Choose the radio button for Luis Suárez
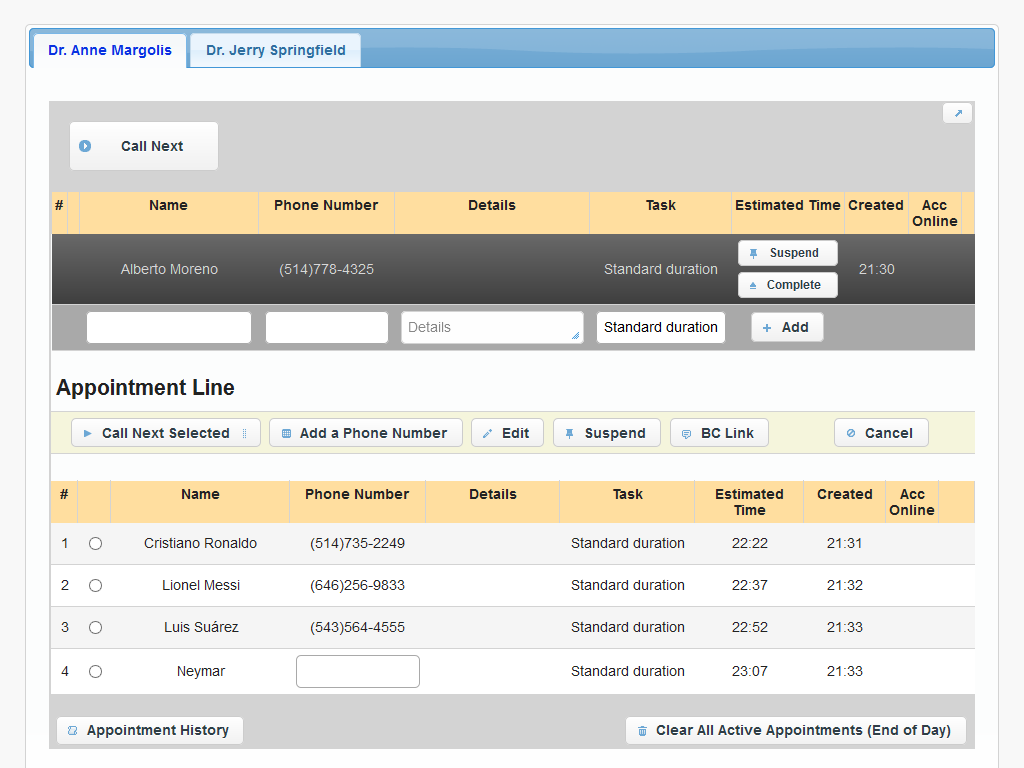 [x=95, y=628]
